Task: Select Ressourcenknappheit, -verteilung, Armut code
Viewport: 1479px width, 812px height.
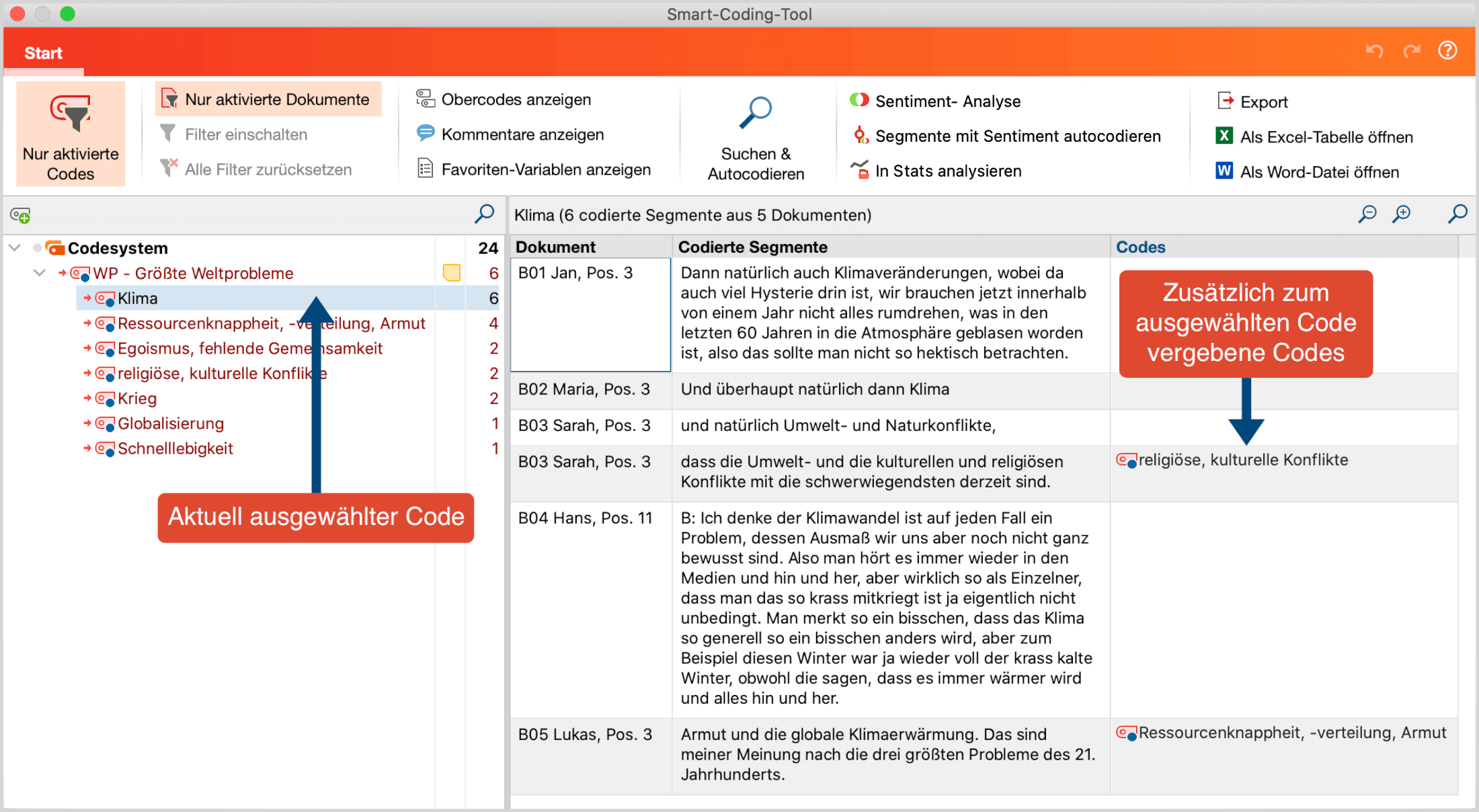Action: (x=272, y=323)
